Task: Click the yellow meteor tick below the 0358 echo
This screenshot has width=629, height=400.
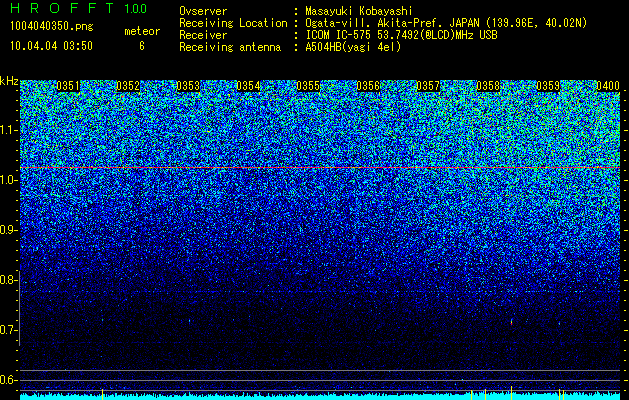Action: [511, 393]
